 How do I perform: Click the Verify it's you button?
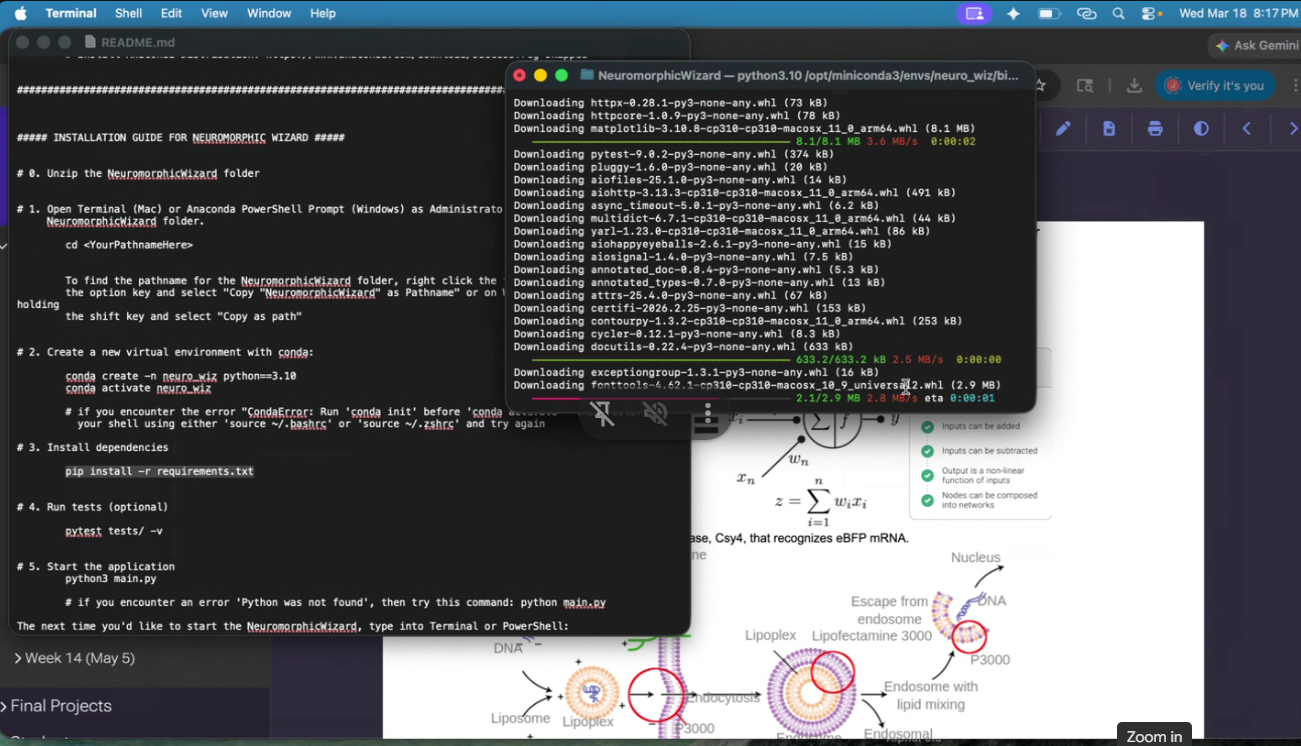(1215, 86)
